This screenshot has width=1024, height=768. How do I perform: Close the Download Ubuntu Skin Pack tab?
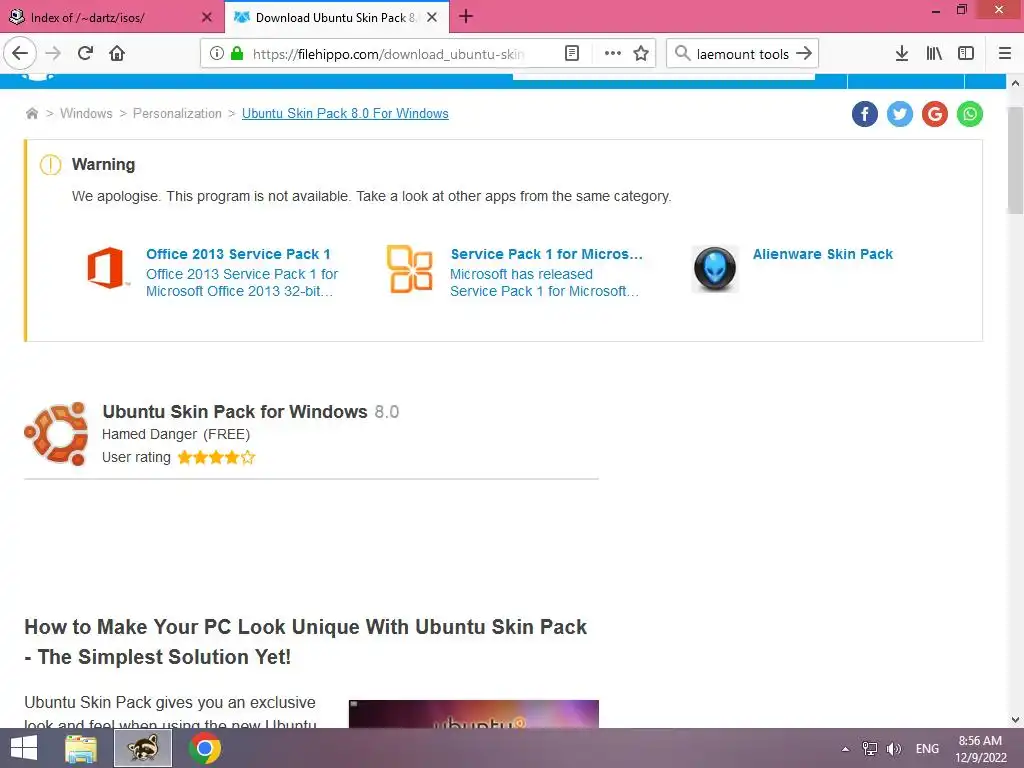coord(432,18)
